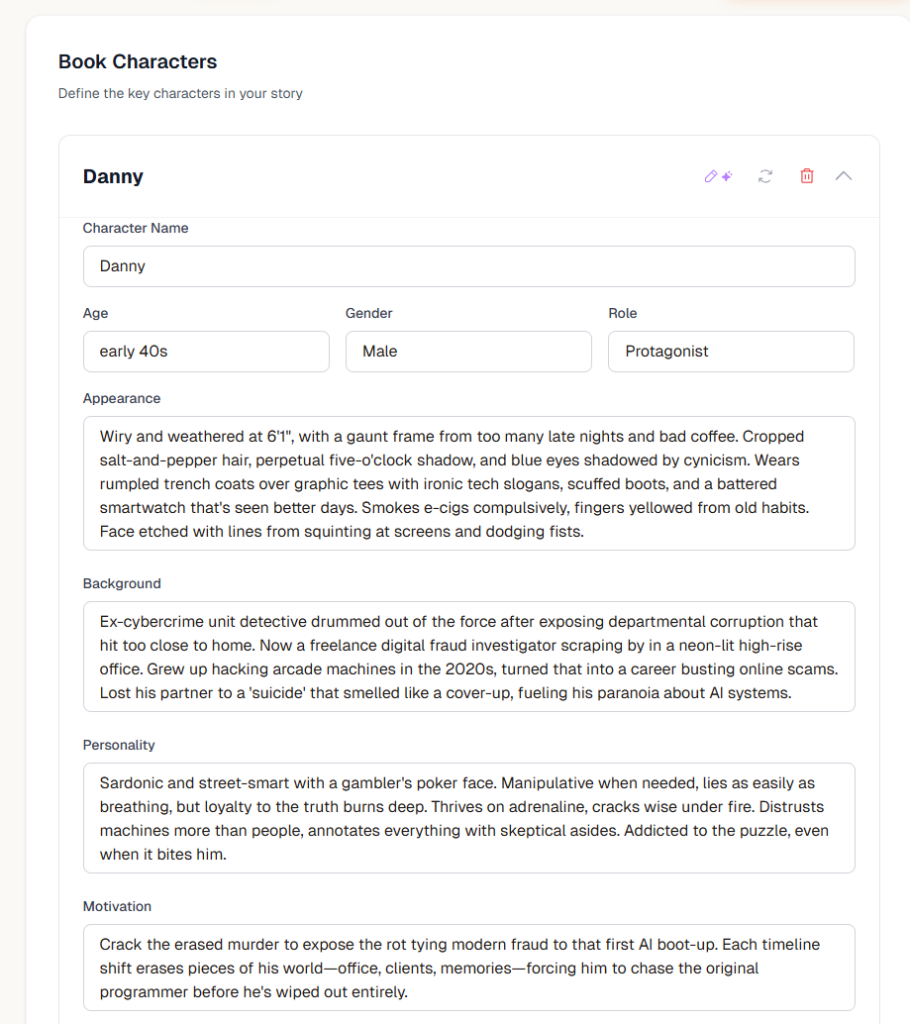Click inside the Appearance text area
Viewport: 910px width, 1024px height.
tap(468, 483)
